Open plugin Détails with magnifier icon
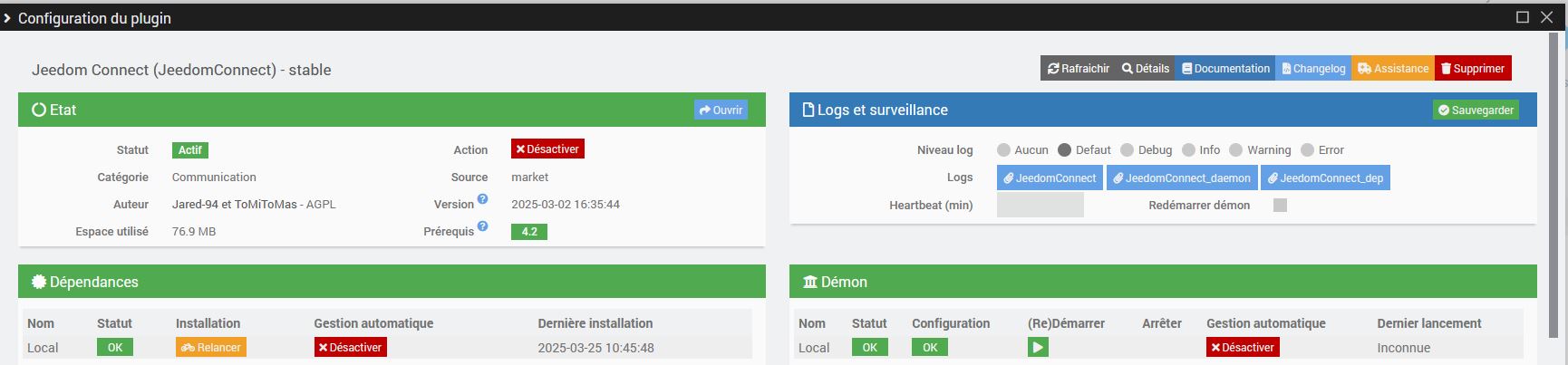The image size is (1568, 365). click(x=1146, y=69)
